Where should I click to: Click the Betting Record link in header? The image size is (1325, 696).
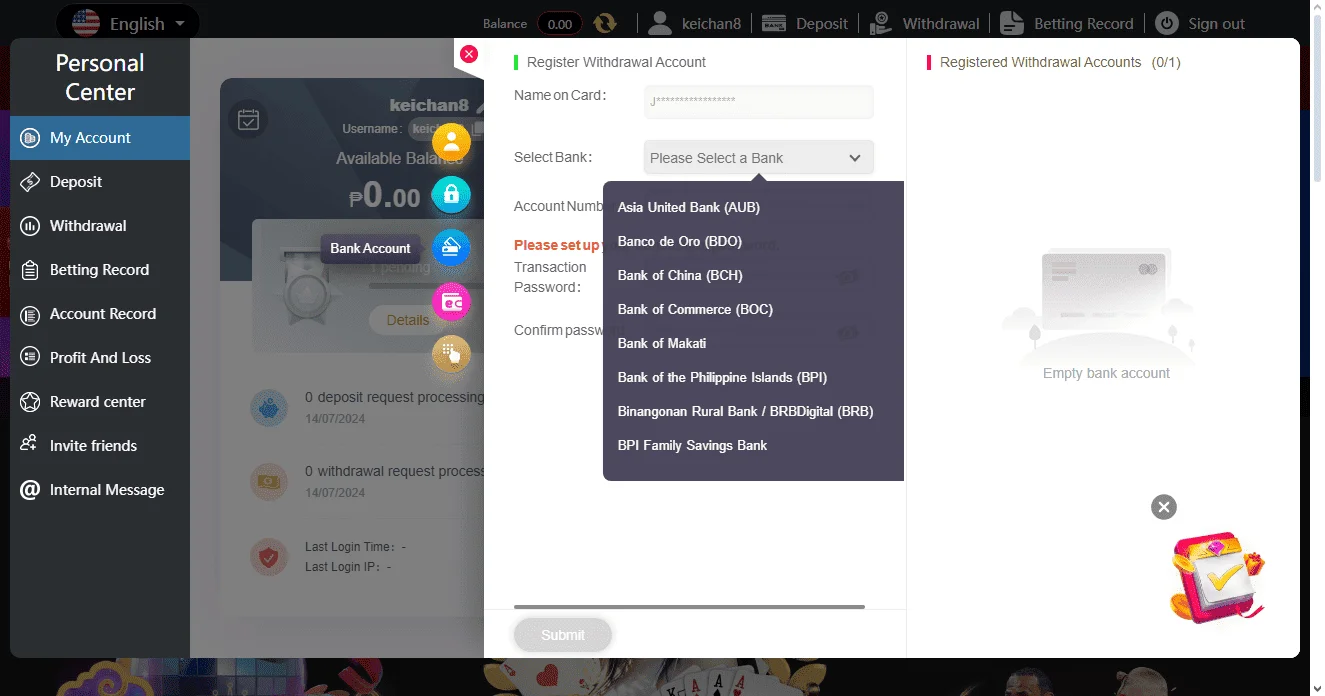[1084, 23]
